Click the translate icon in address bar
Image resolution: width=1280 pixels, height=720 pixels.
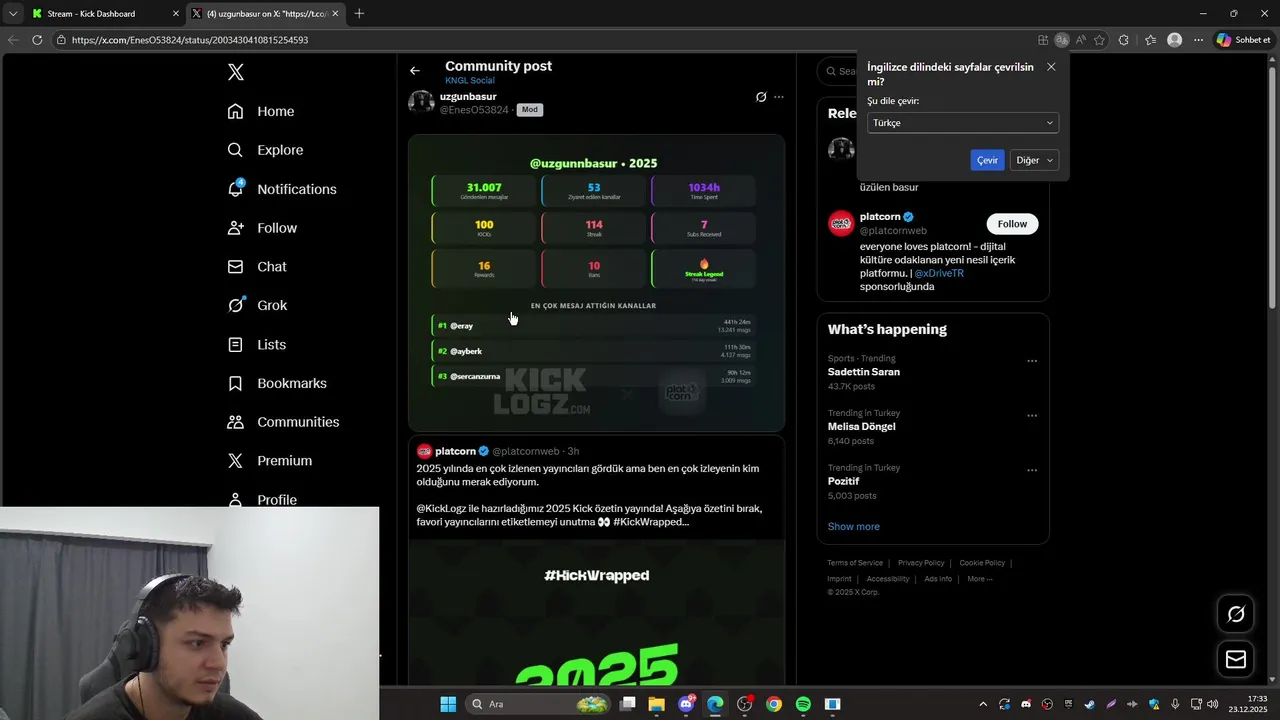point(1062,40)
